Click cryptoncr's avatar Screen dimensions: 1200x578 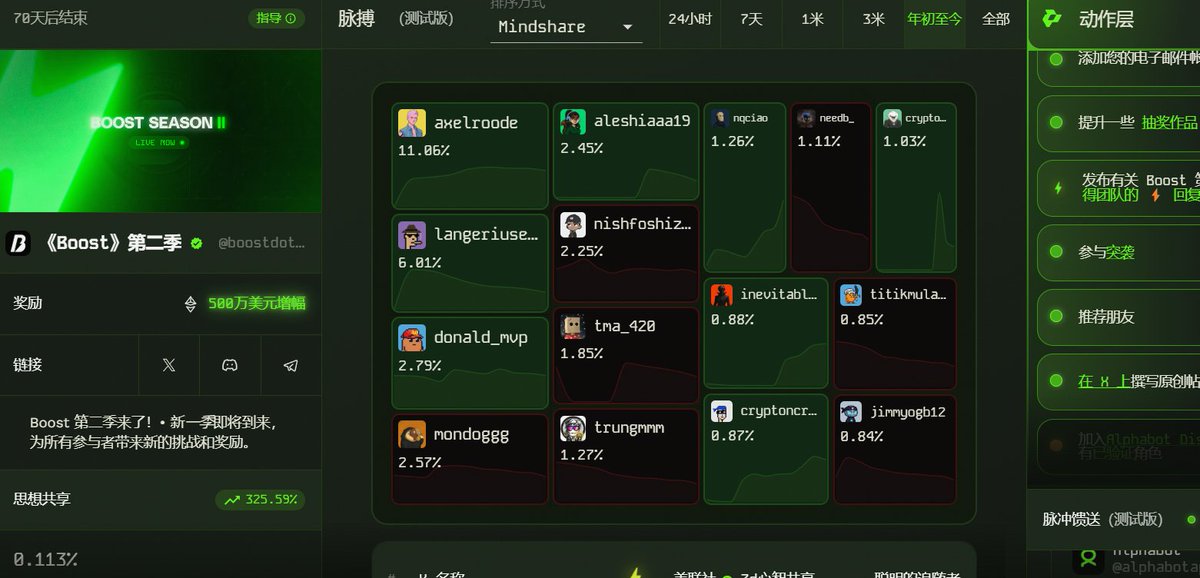pos(722,411)
